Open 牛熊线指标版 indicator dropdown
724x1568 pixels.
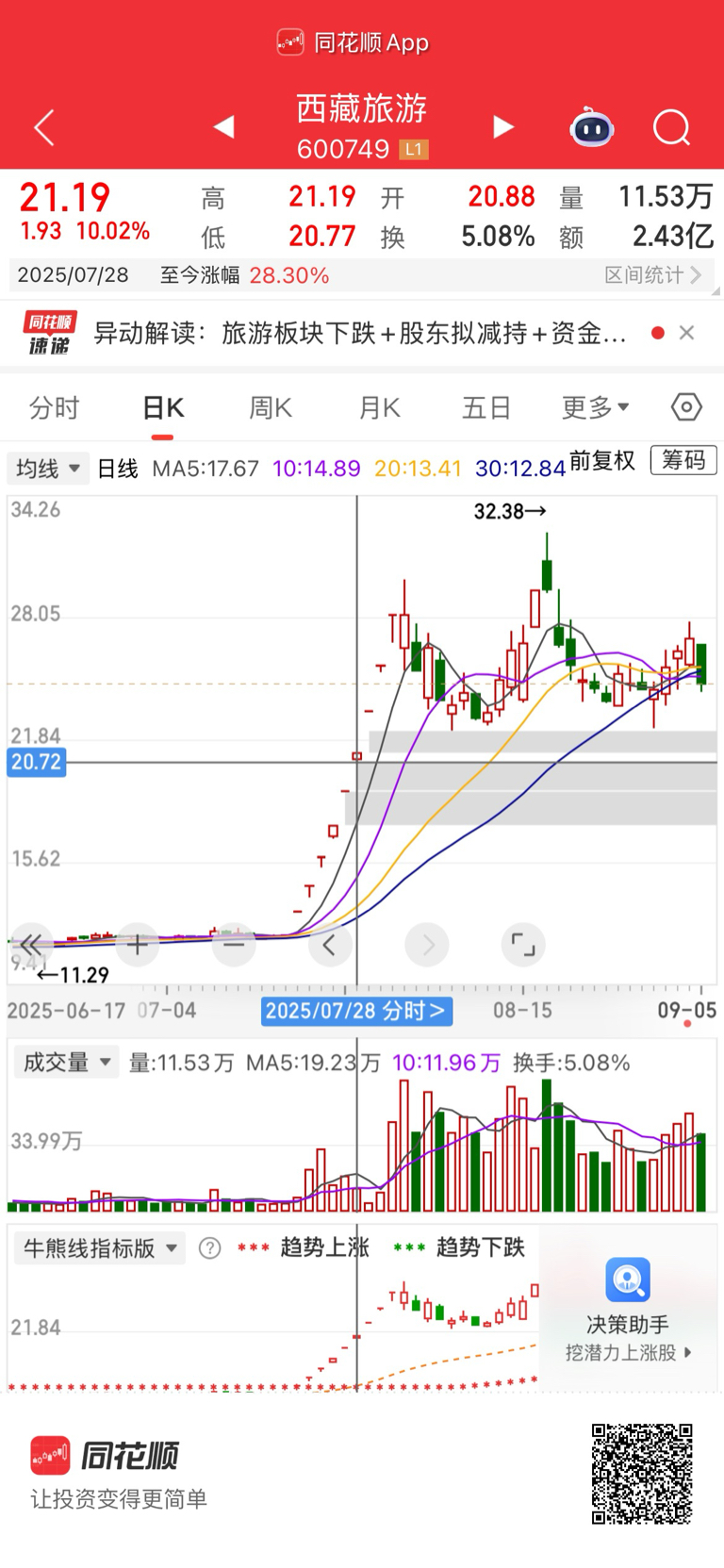coord(99,1248)
